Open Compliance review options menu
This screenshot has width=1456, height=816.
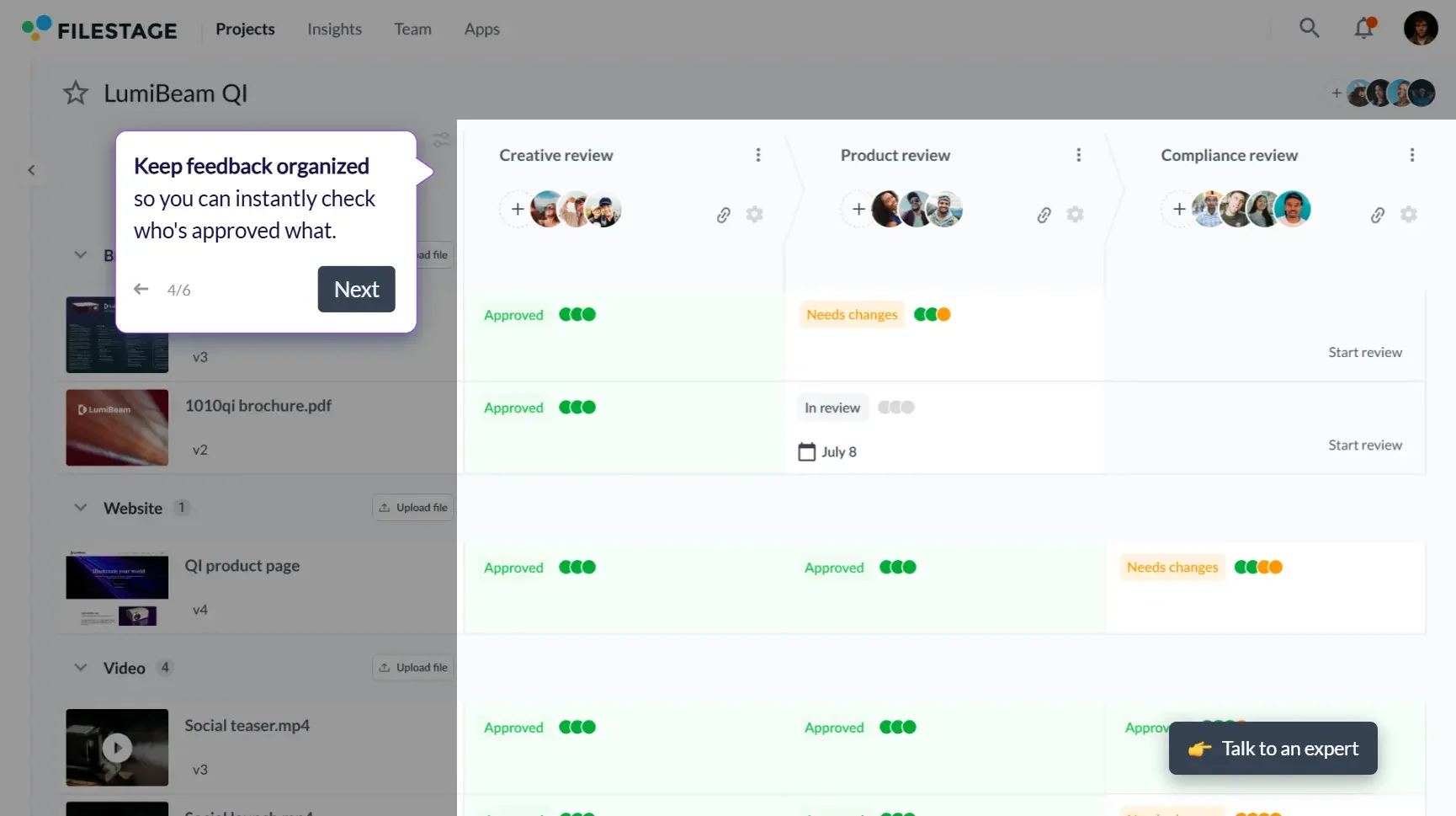tap(1412, 155)
